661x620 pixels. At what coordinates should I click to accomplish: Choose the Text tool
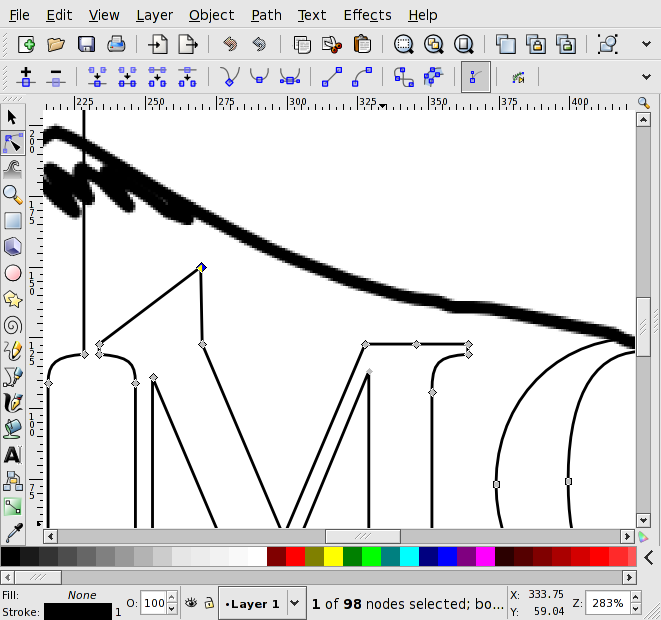[x=13, y=455]
